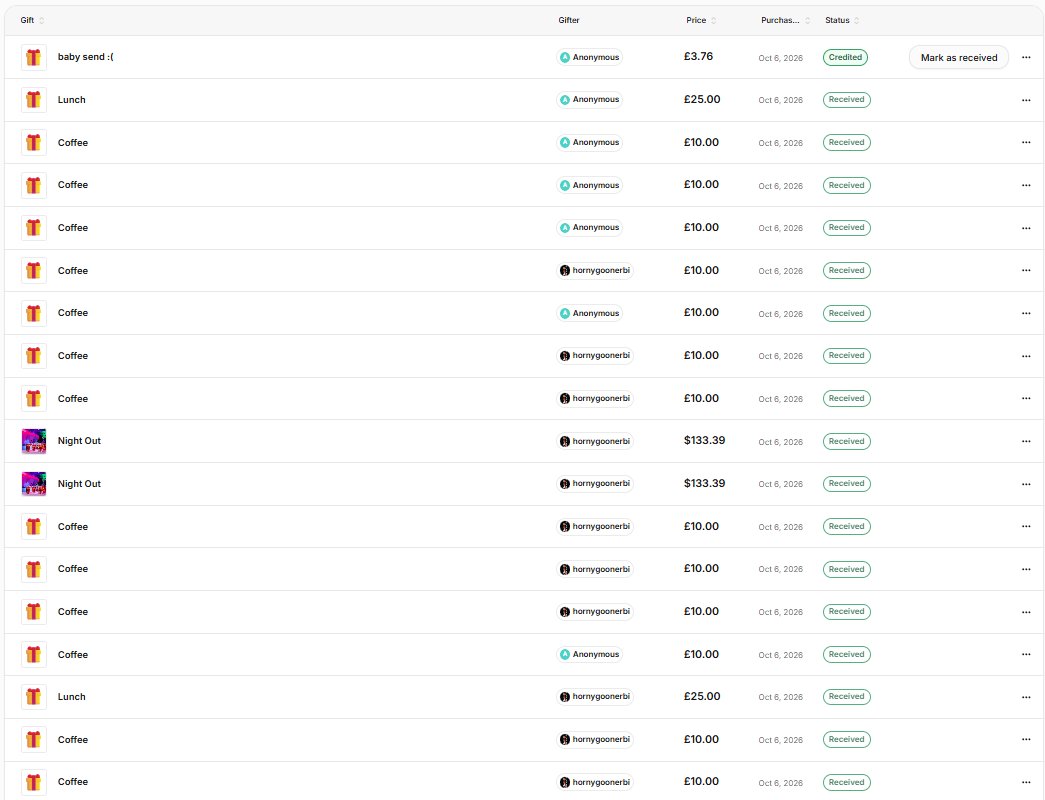Viewport: 1045px width, 800px height.
Task: Click the purchase date in Anonymous's Lunch row
Action: tap(780, 101)
